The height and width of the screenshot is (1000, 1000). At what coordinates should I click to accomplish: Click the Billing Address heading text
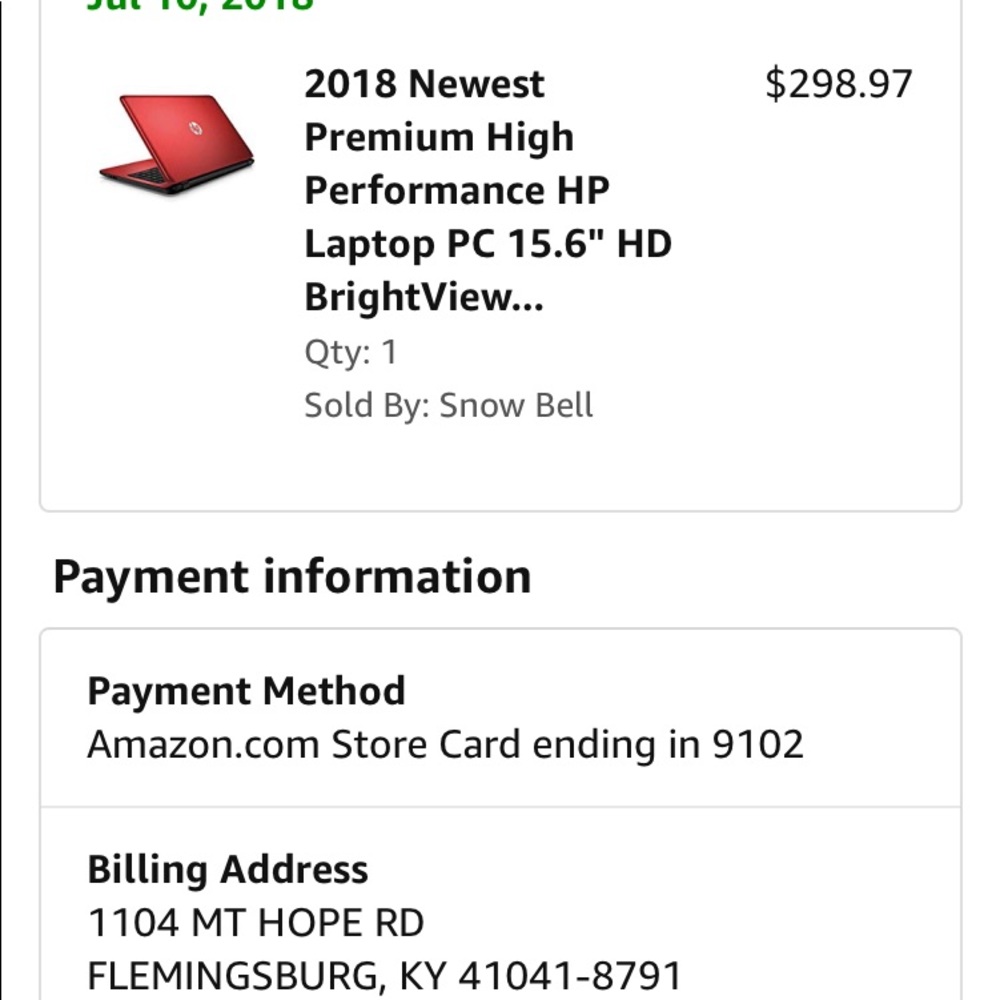229,869
